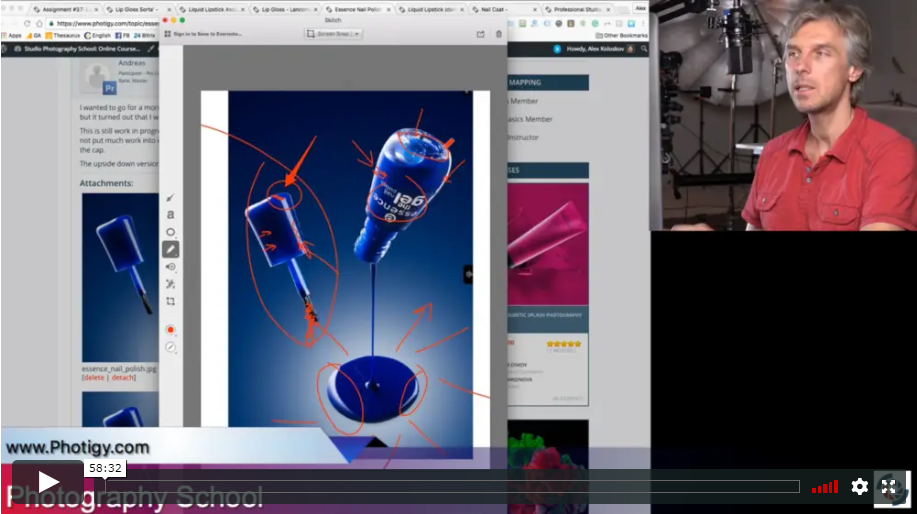Image resolution: width=917 pixels, height=514 pixels.
Task: Switch to the Lip Gloss - Lancome tab
Action: coord(285,9)
